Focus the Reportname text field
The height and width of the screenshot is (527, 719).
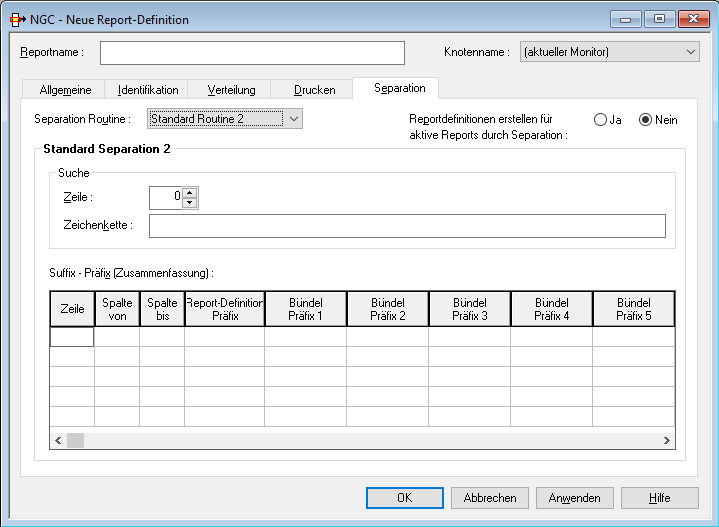(x=252, y=52)
